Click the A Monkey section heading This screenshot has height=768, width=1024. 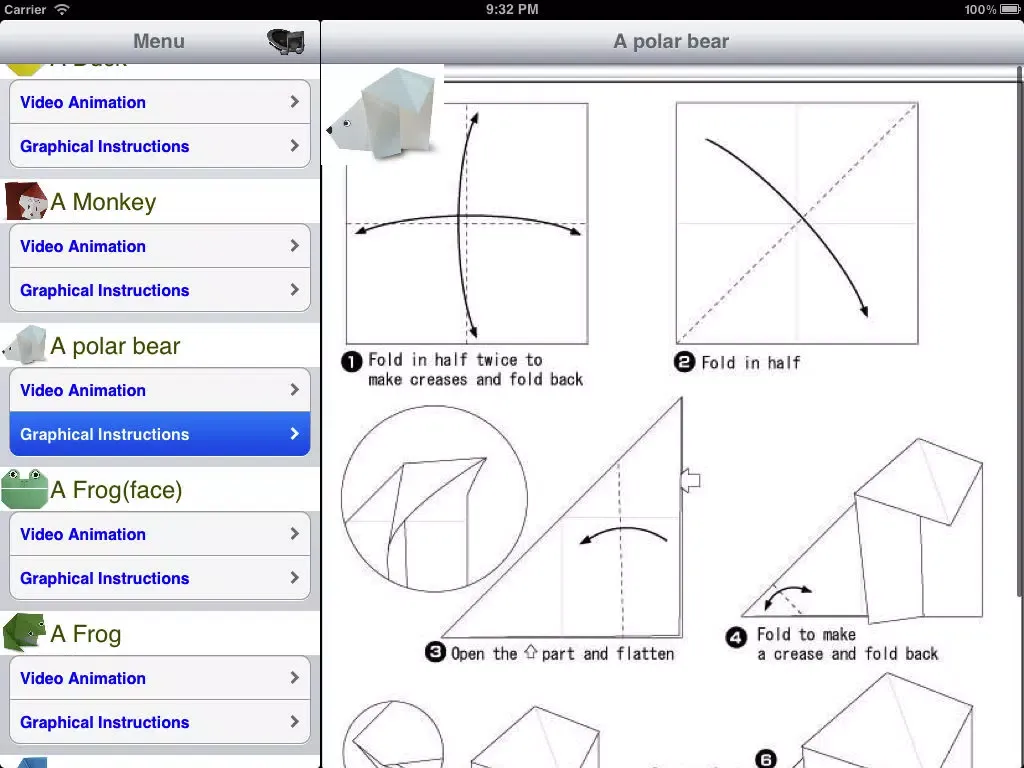103,202
